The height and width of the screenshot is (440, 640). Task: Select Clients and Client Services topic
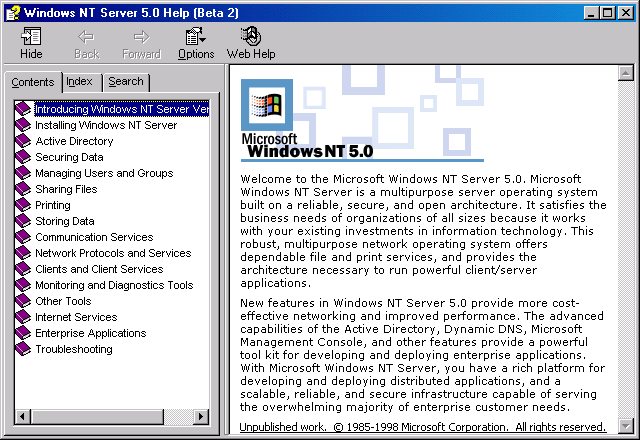tap(99, 269)
